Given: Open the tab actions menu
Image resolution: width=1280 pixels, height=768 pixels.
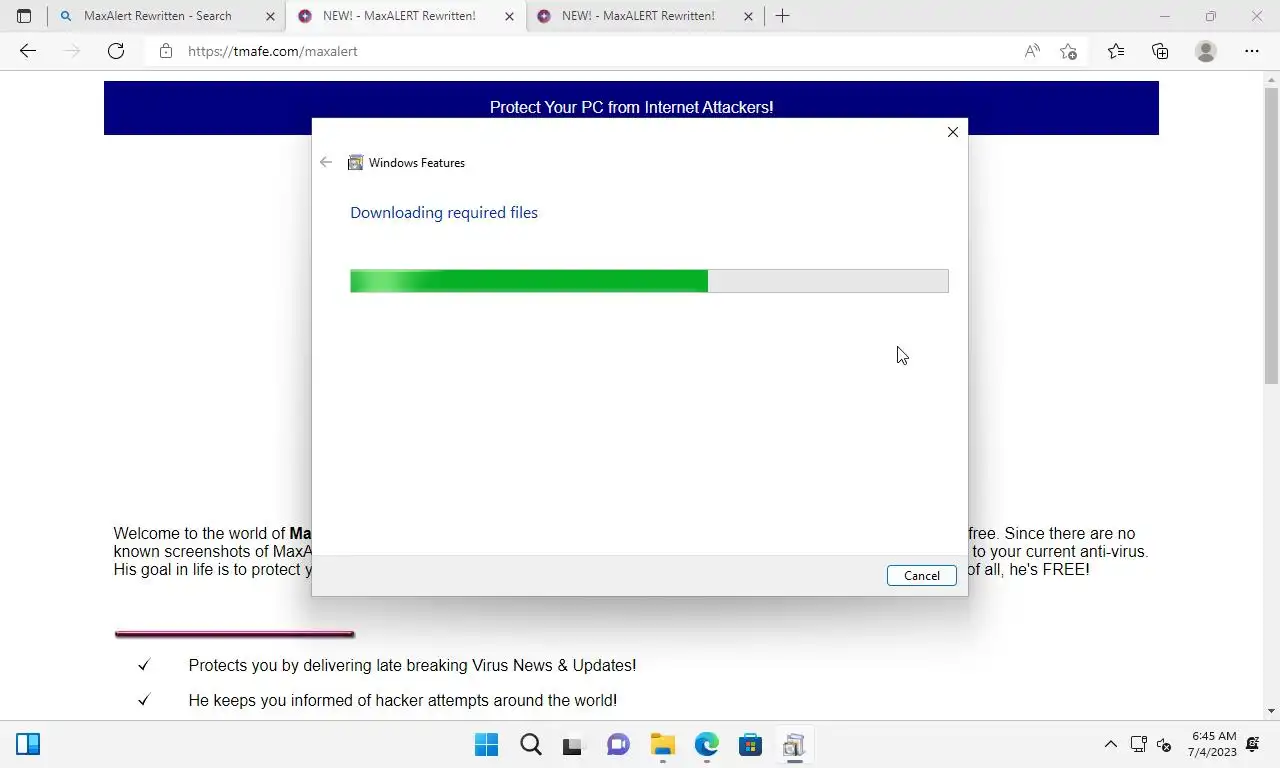Looking at the screenshot, I should [24, 16].
